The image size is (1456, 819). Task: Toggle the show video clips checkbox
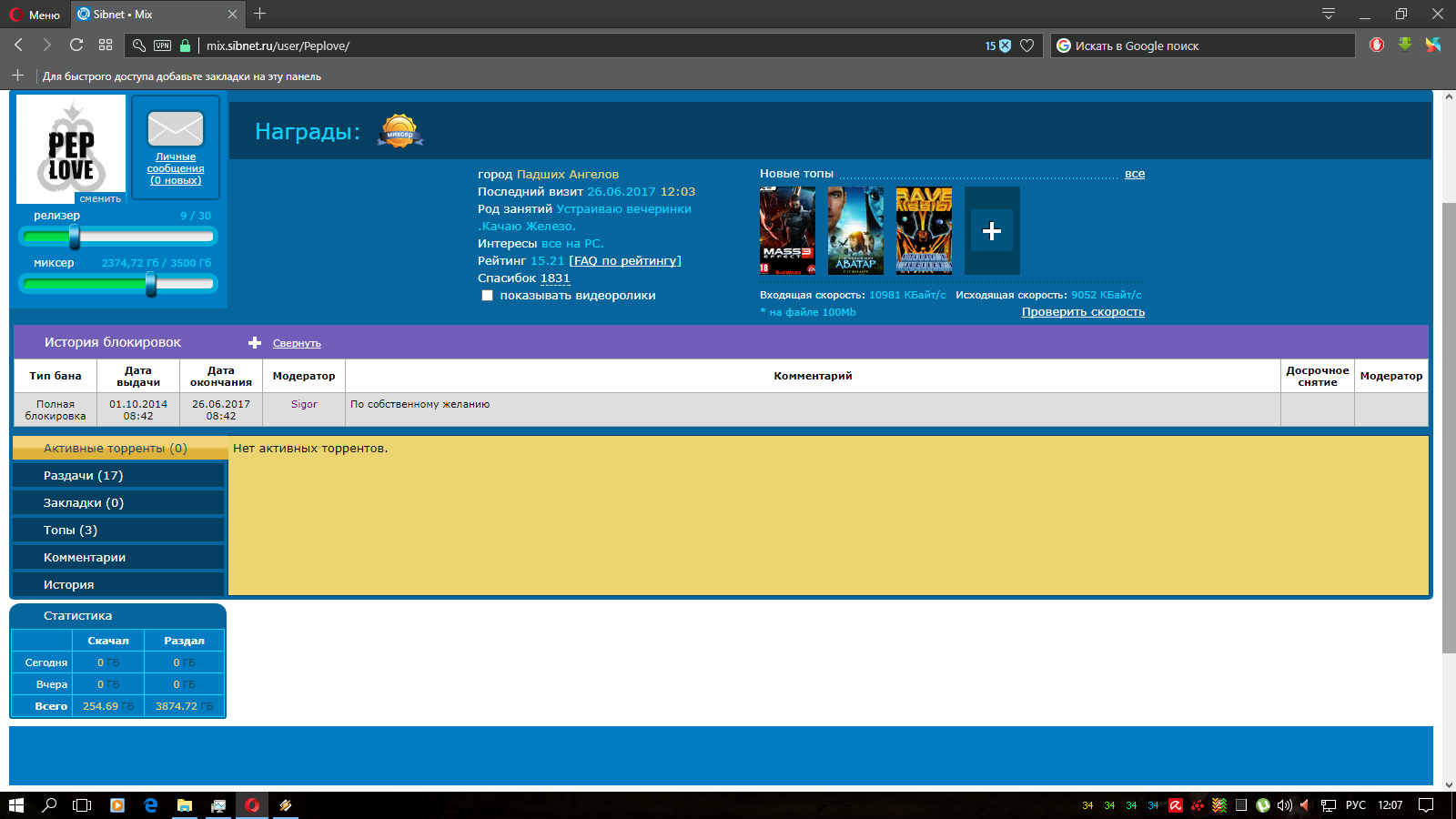(x=488, y=296)
